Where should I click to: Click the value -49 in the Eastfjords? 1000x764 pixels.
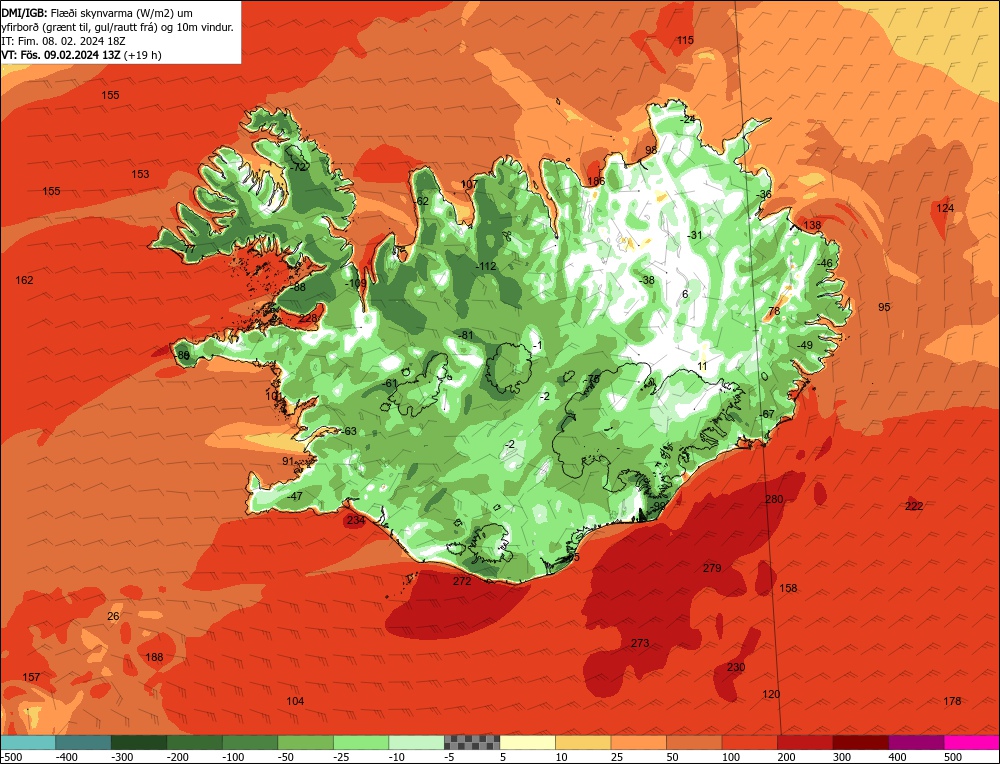click(x=805, y=345)
